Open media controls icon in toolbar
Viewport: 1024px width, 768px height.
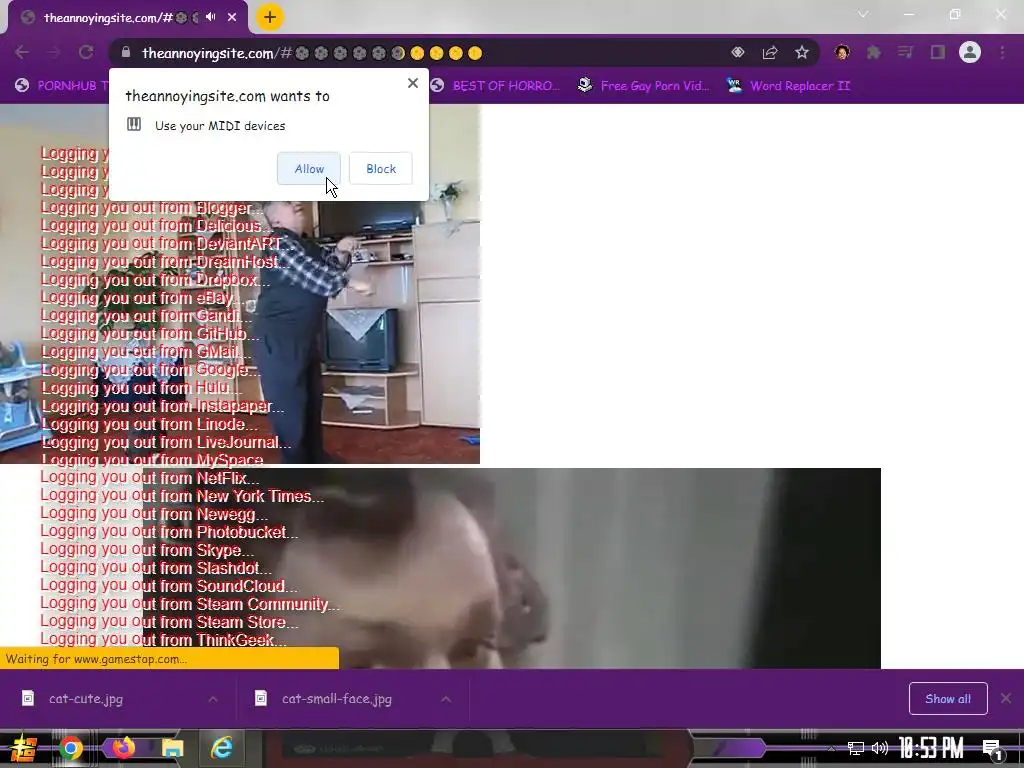tap(906, 52)
